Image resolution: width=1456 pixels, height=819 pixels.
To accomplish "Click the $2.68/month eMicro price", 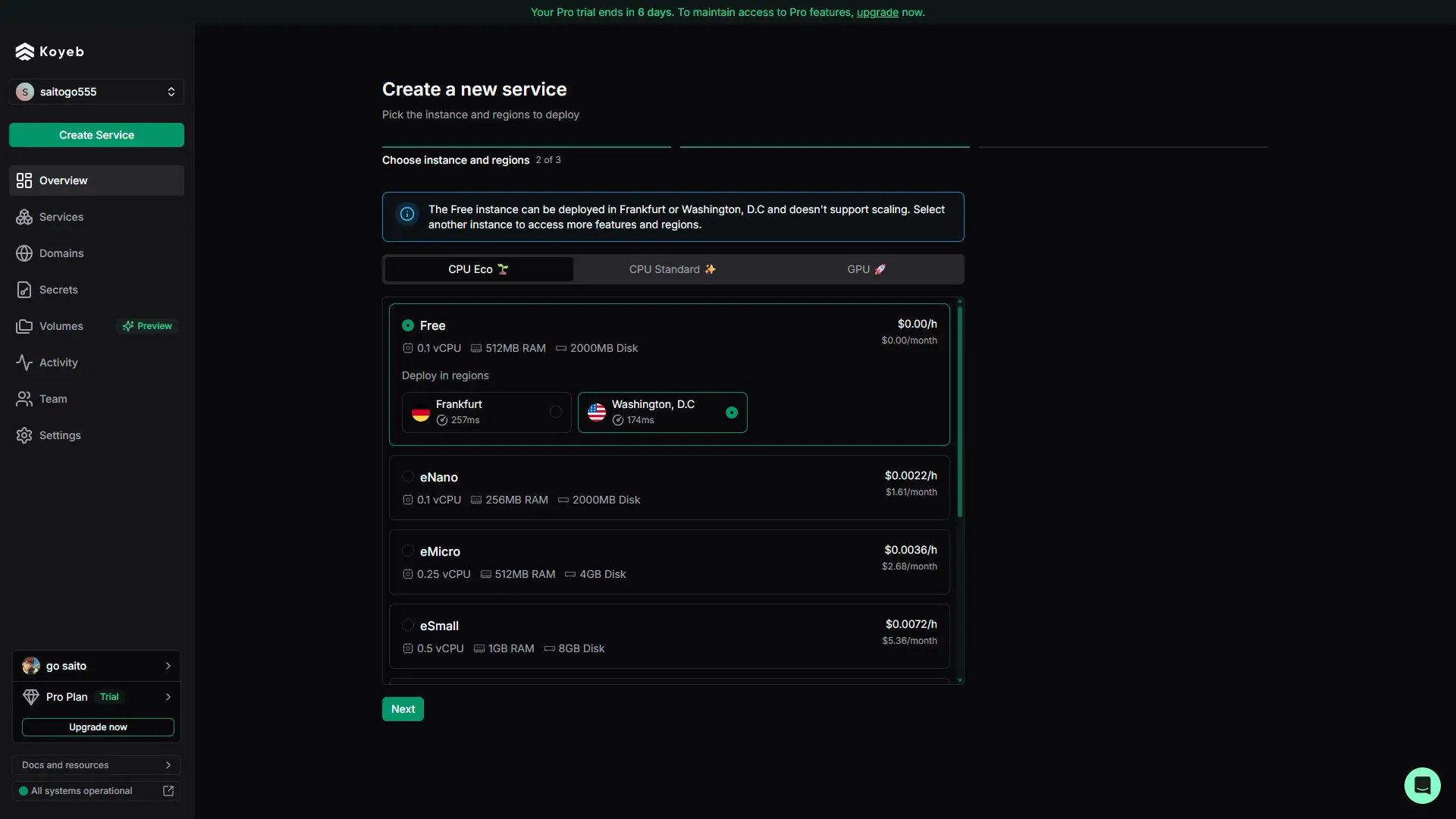I will pyautogui.click(x=909, y=566).
